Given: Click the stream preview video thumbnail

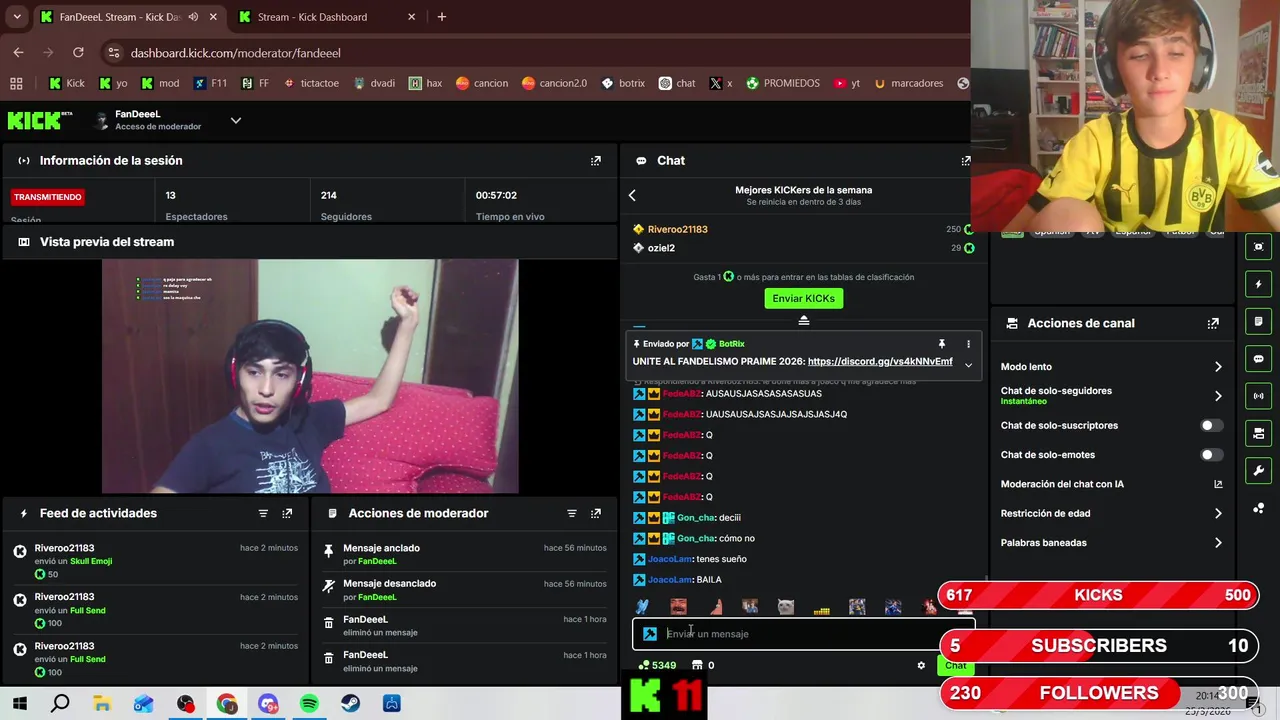Looking at the screenshot, I should (x=310, y=377).
